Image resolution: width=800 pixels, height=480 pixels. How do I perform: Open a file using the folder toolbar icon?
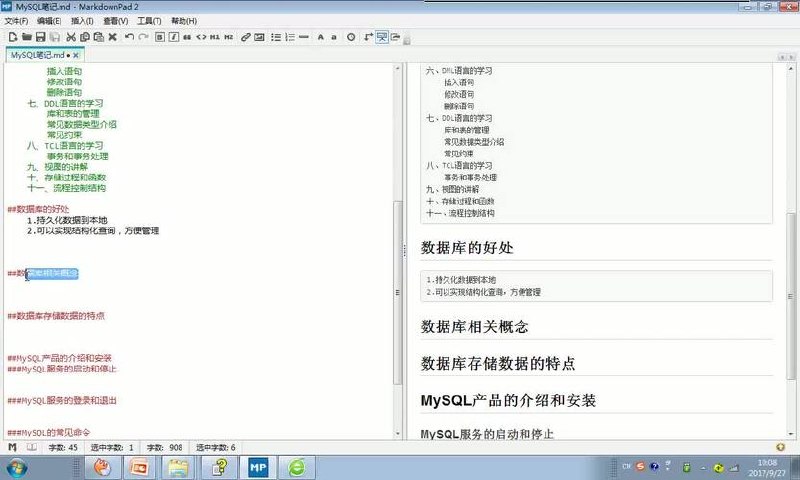click(27, 37)
